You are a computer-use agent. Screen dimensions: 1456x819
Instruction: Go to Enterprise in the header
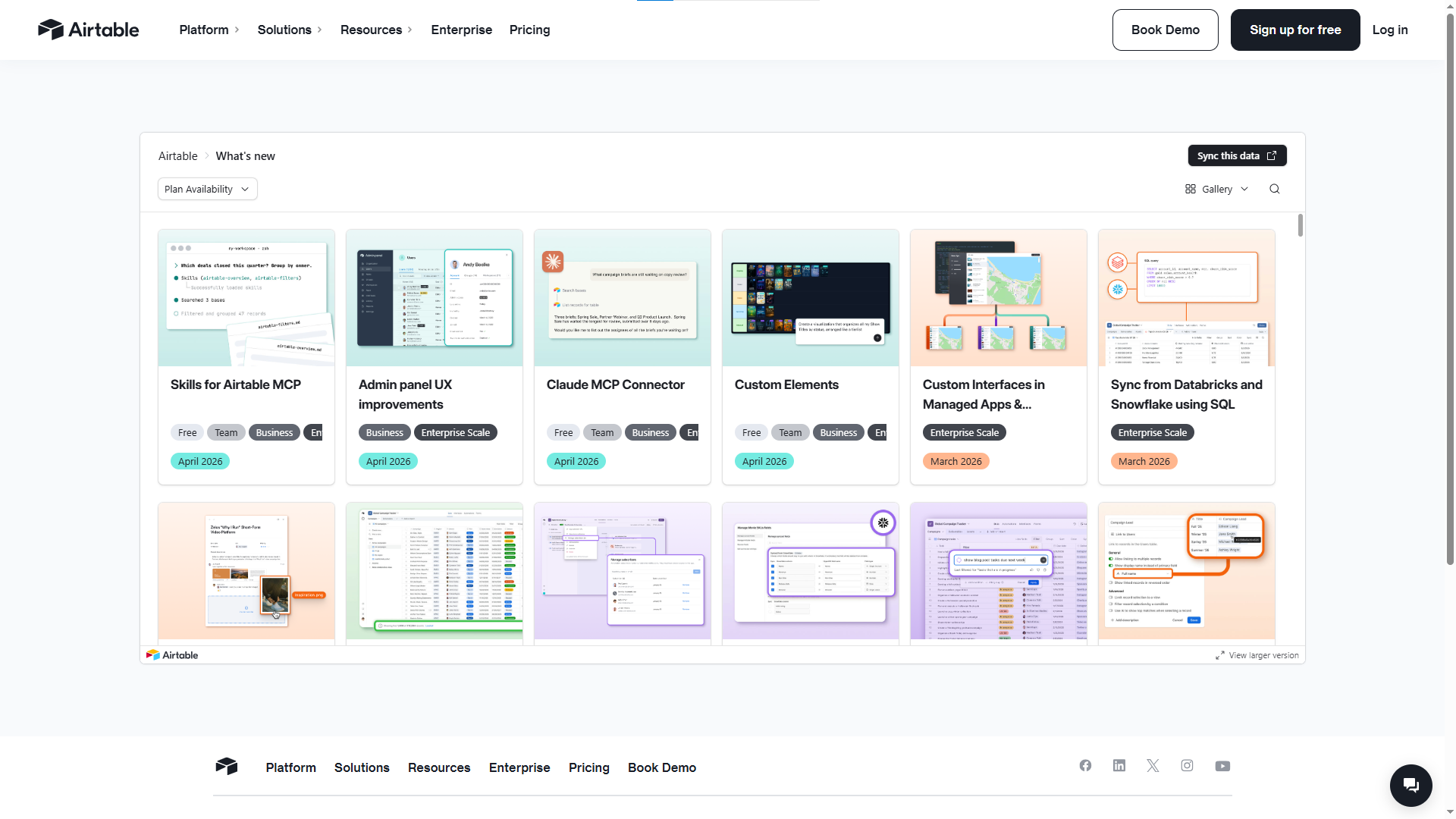pyautogui.click(x=461, y=30)
